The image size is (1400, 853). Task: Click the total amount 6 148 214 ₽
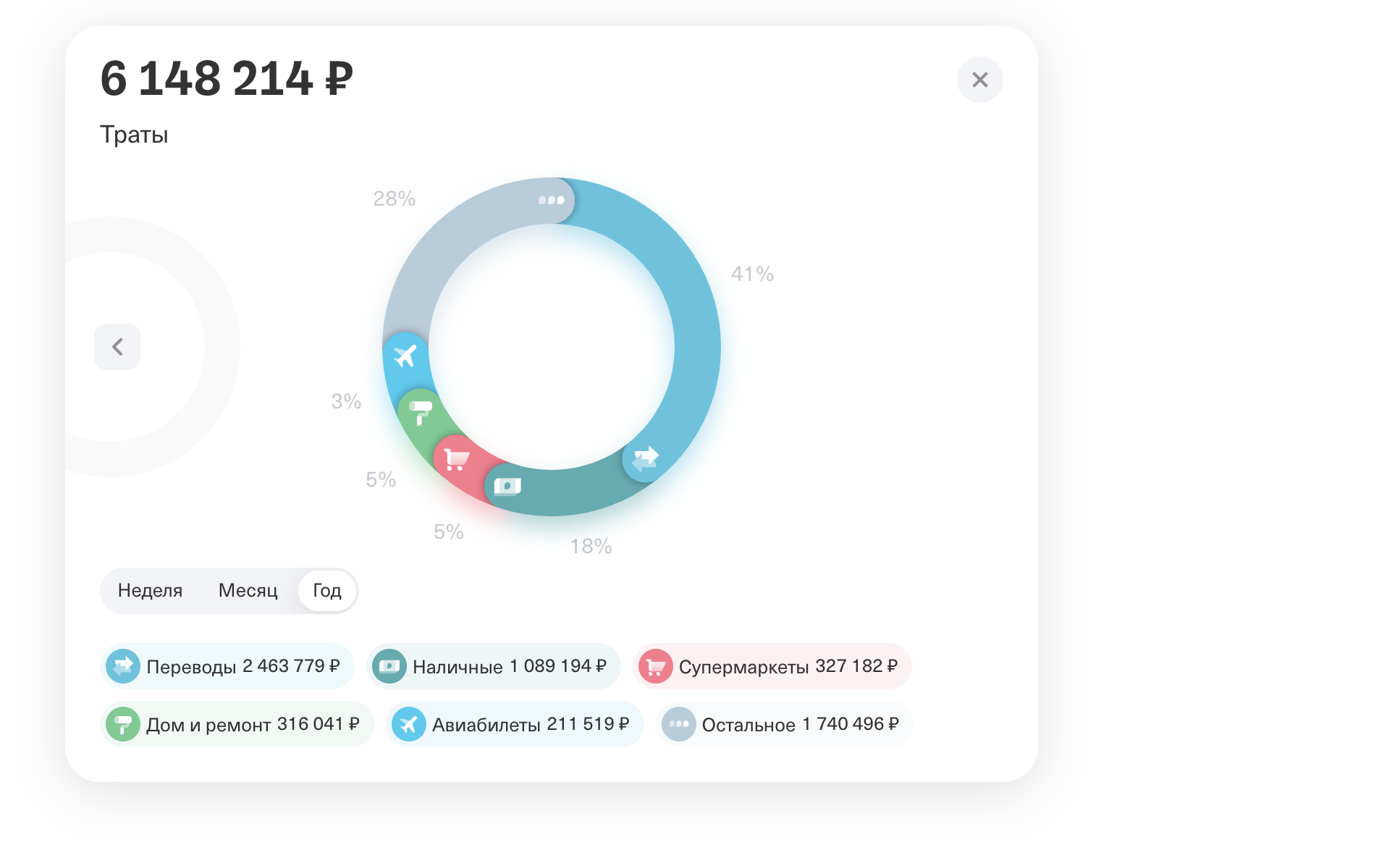pyautogui.click(x=227, y=79)
